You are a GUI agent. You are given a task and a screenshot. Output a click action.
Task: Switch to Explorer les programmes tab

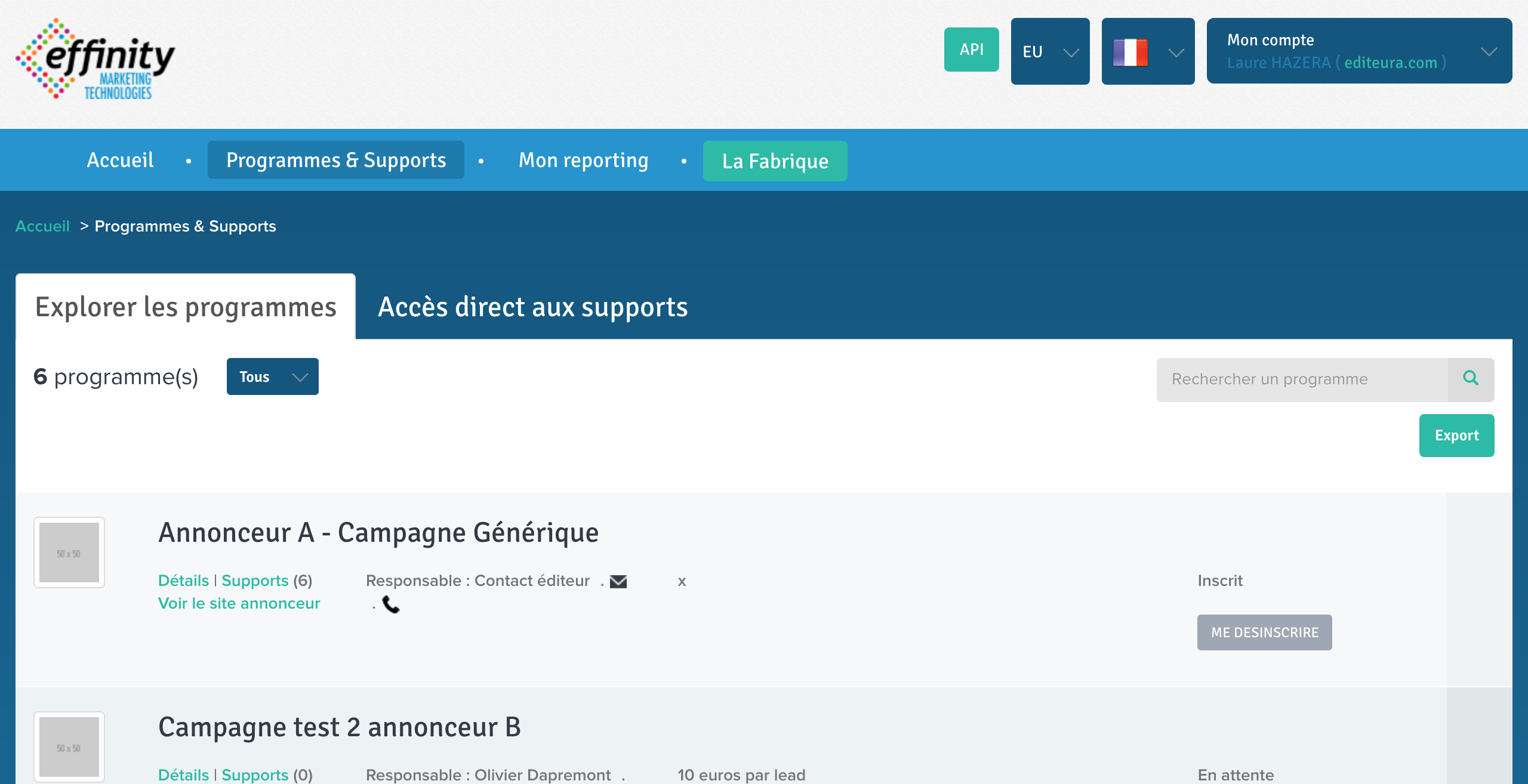185,307
